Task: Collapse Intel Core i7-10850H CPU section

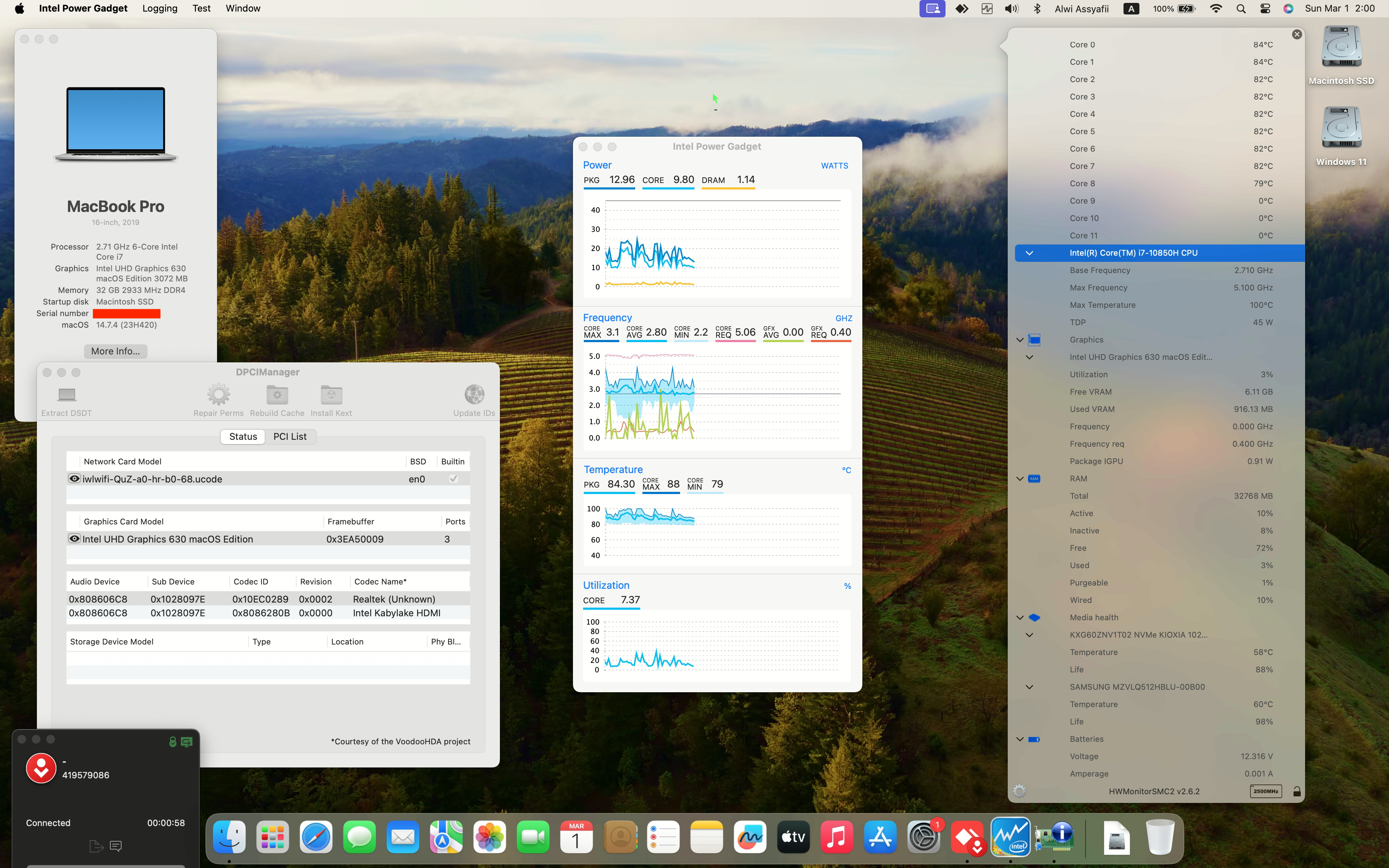Action: [1029, 252]
